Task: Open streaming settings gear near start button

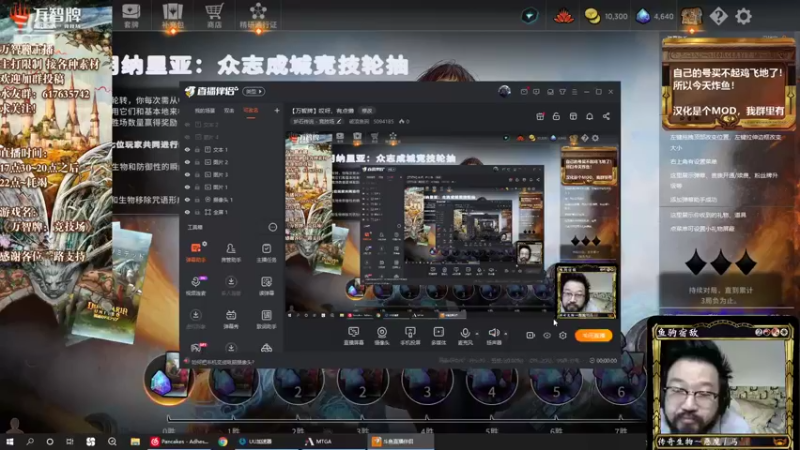Action: [563, 335]
